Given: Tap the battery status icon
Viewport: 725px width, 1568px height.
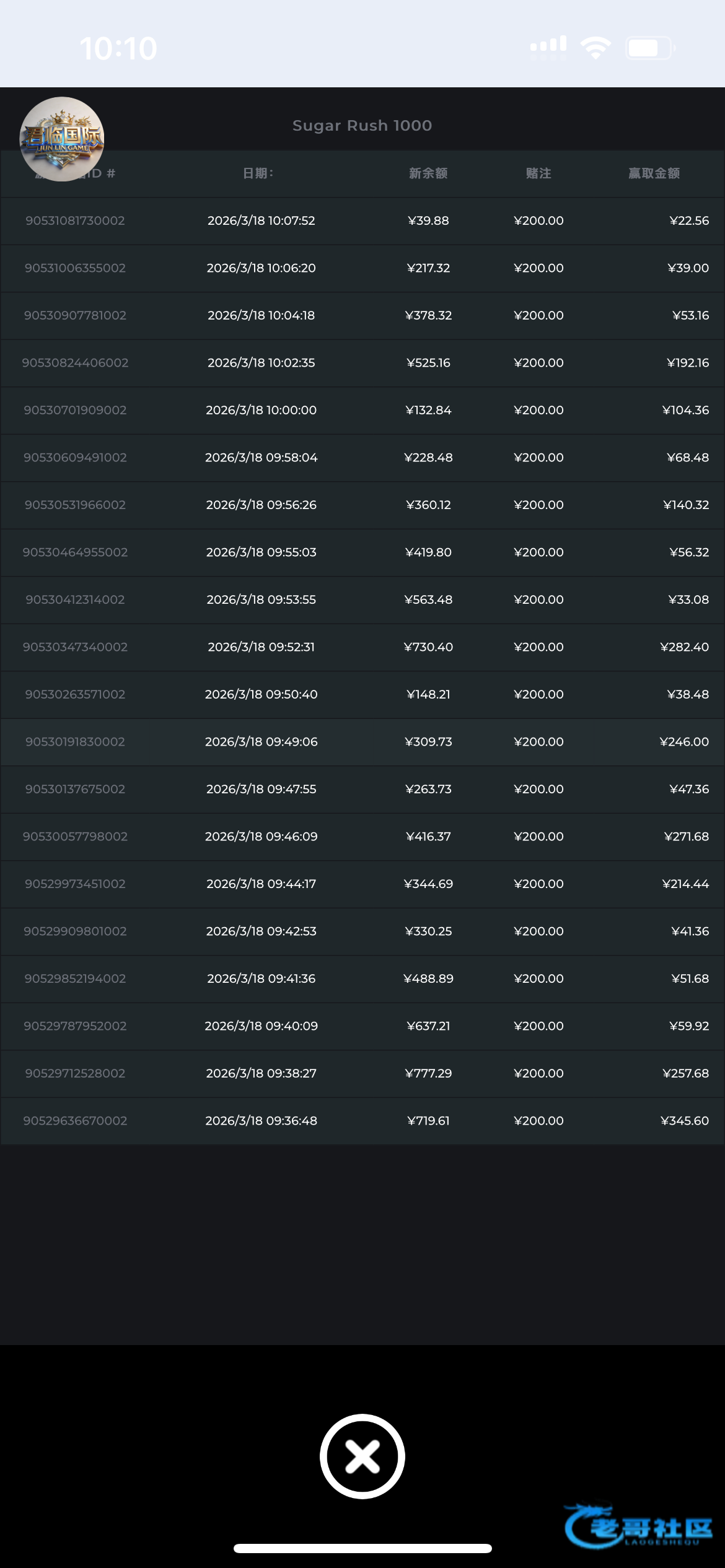Looking at the screenshot, I should (x=649, y=48).
